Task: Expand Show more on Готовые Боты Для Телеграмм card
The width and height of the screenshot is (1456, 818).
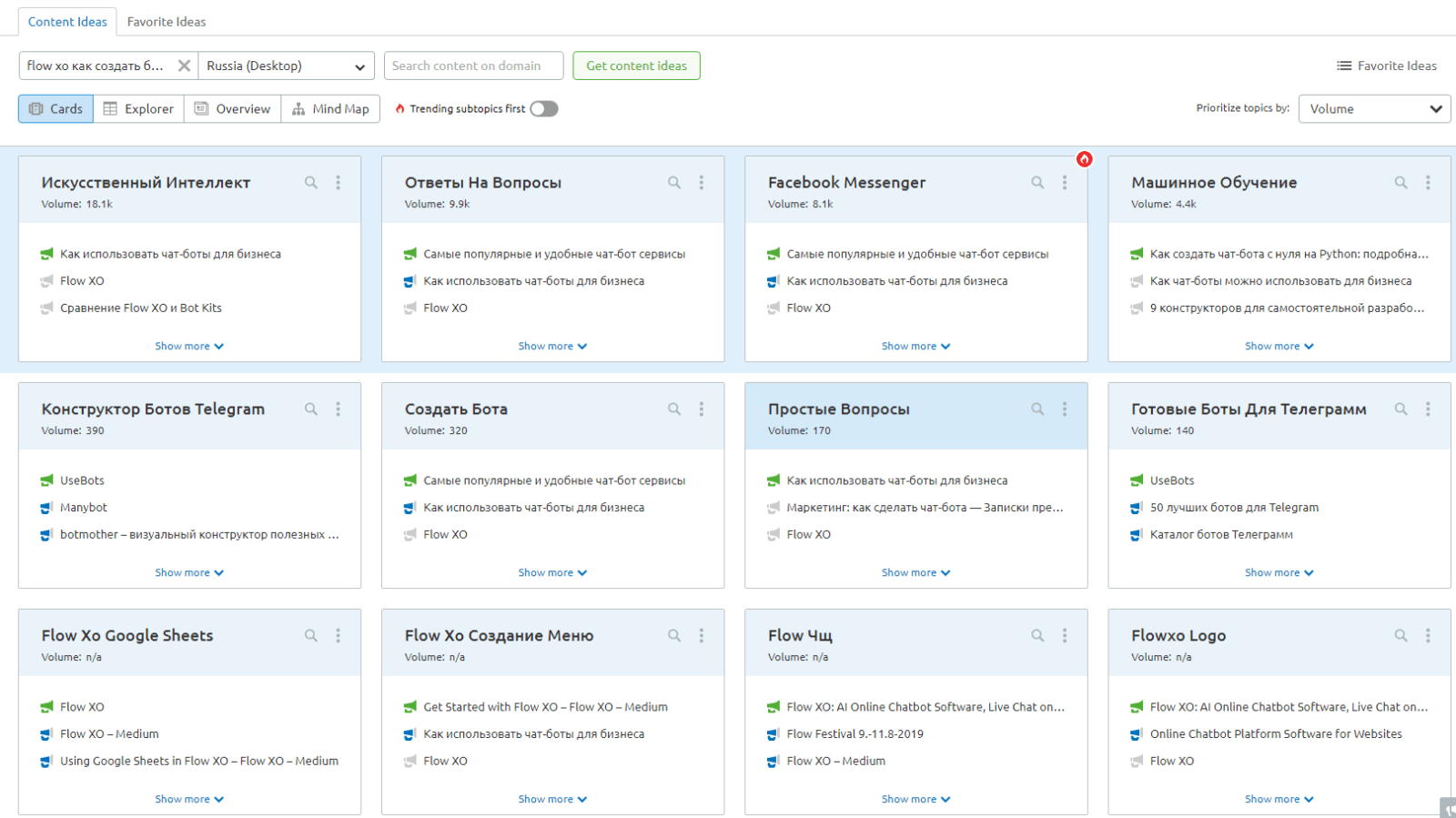Action: (1279, 573)
